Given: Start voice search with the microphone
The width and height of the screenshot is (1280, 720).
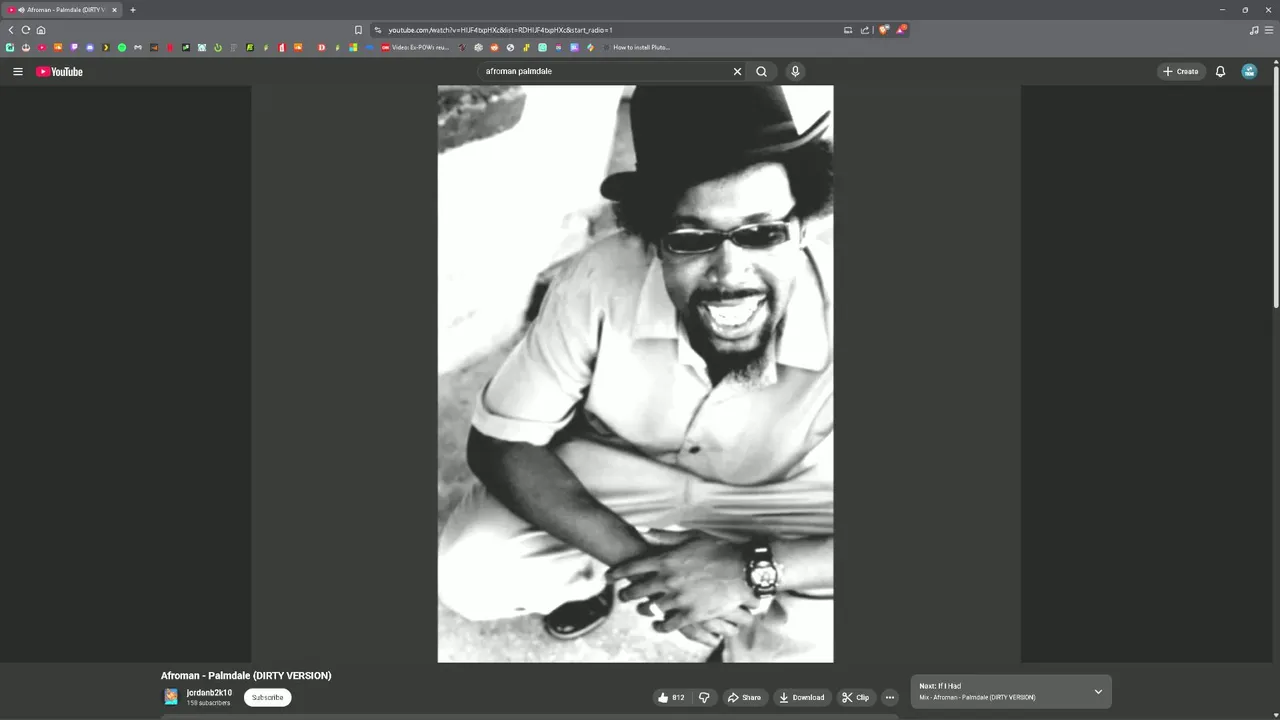Looking at the screenshot, I should coord(795,71).
